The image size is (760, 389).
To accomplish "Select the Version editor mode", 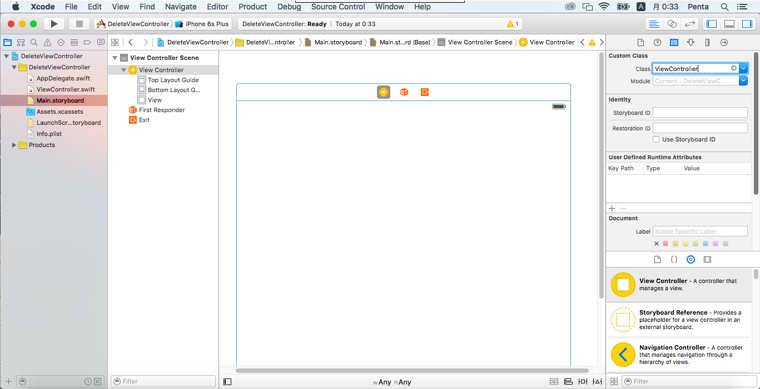I will point(689,24).
